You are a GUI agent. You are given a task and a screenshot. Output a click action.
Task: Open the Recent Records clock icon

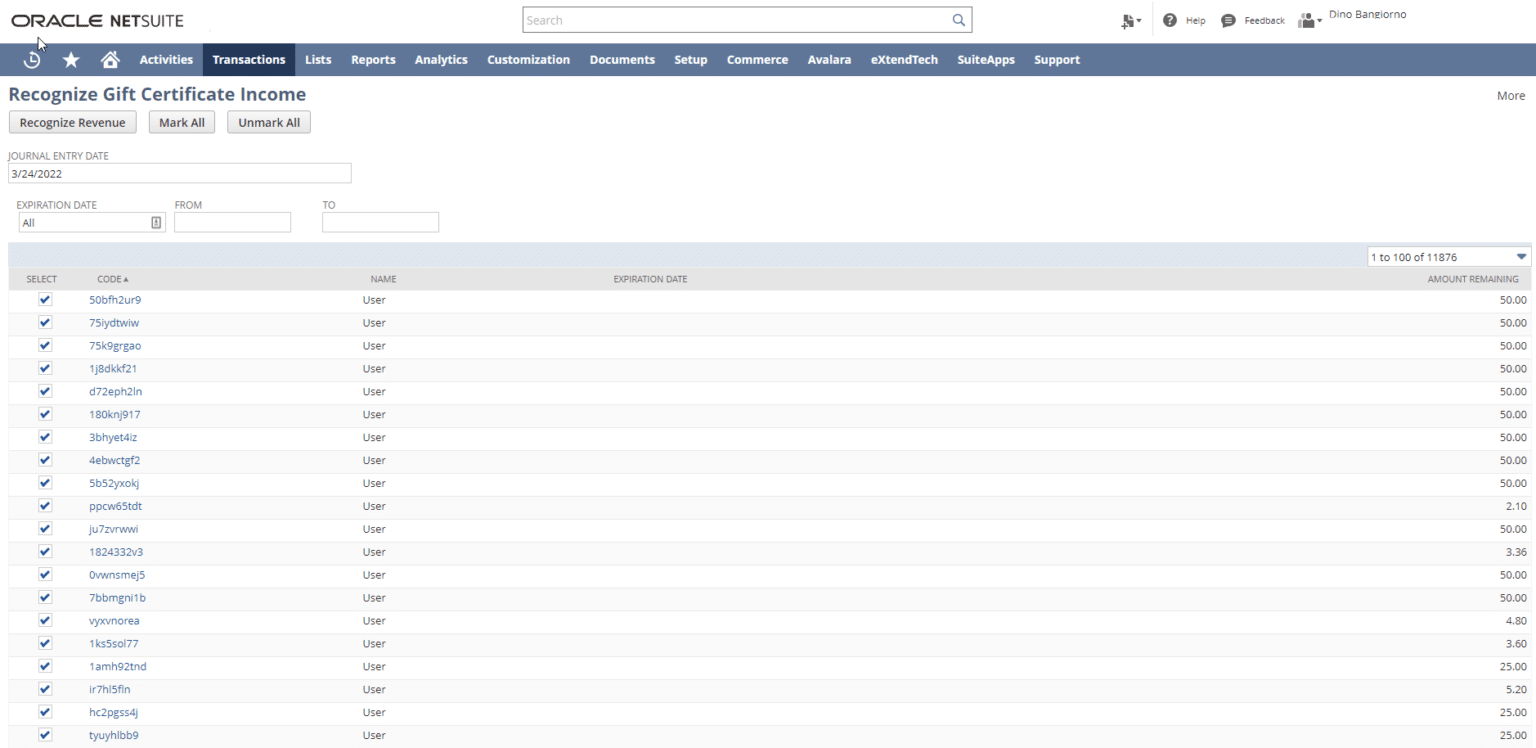click(31, 59)
